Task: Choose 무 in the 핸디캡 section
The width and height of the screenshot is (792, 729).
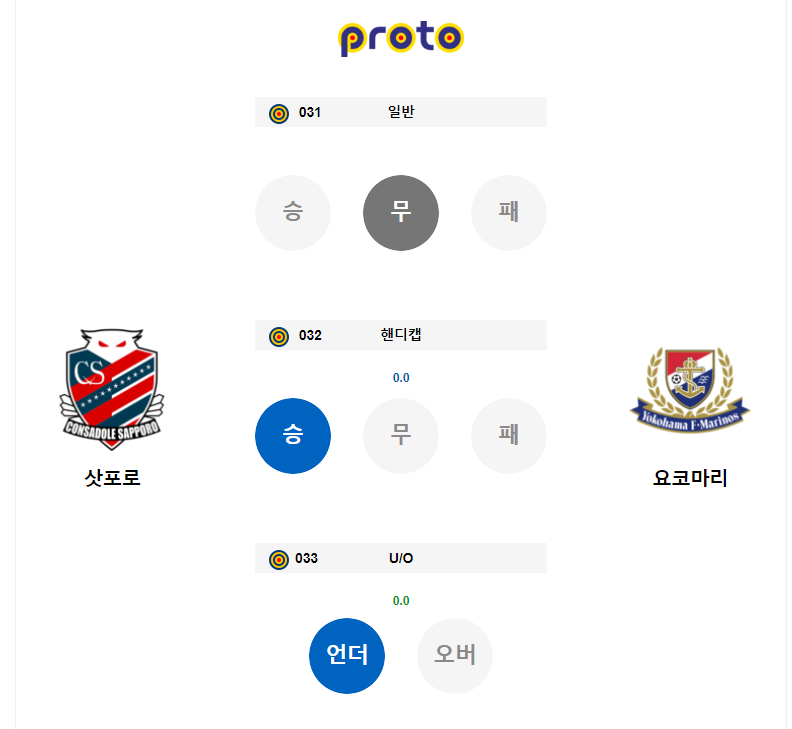Action: (401, 436)
